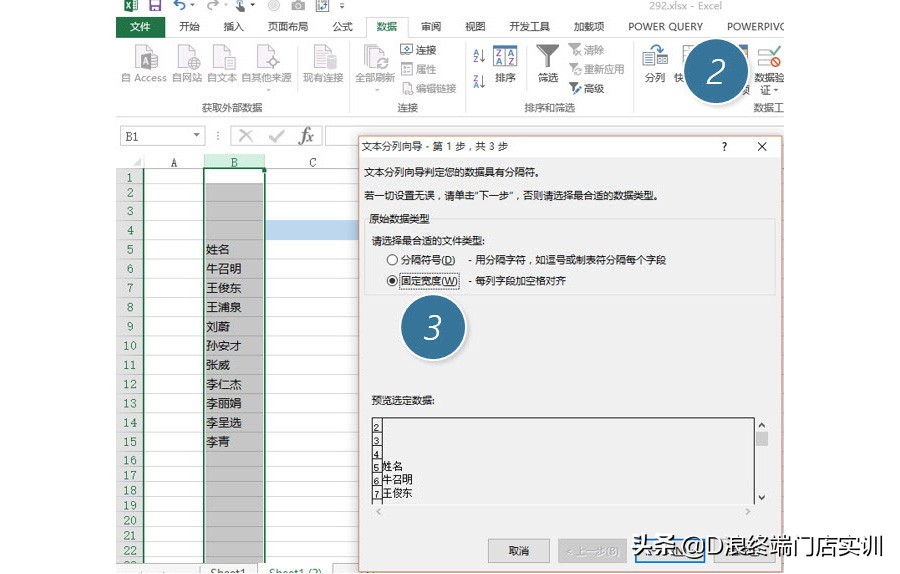Click Clear filter (清除)
This screenshot has height=574, width=900.
point(586,50)
